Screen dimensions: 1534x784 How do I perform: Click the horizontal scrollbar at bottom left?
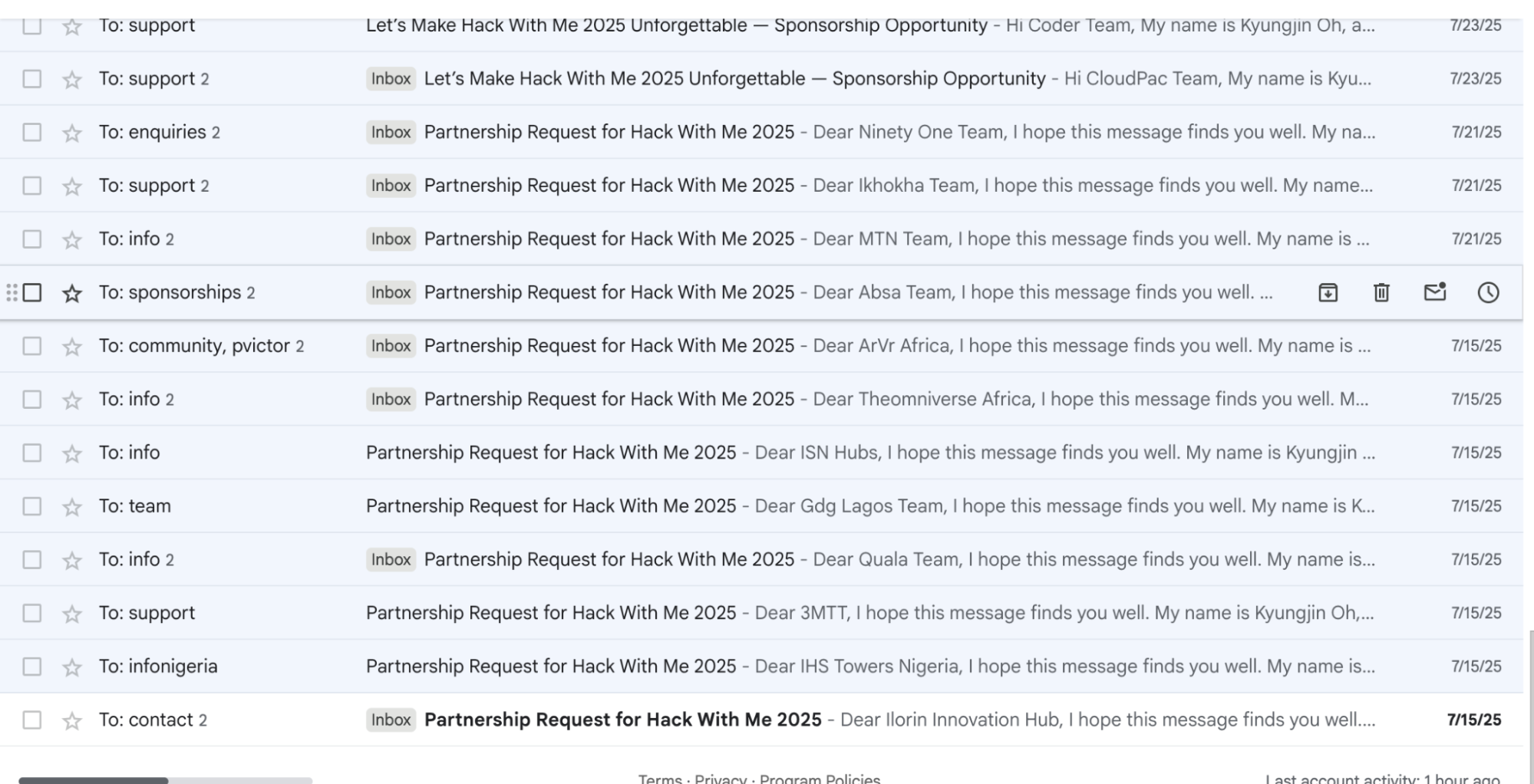click(x=94, y=780)
